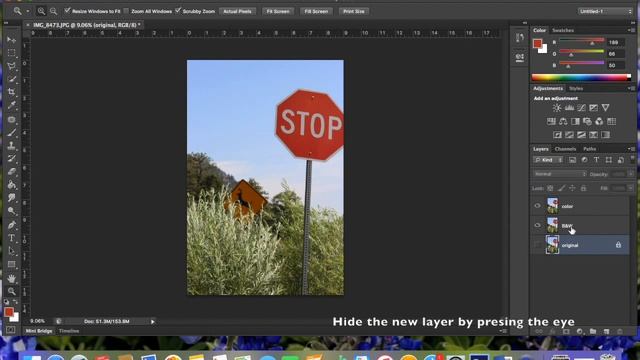Toggle lock transparent pixels in Layers
Viewport: 640px width, 360px height.
550,188
